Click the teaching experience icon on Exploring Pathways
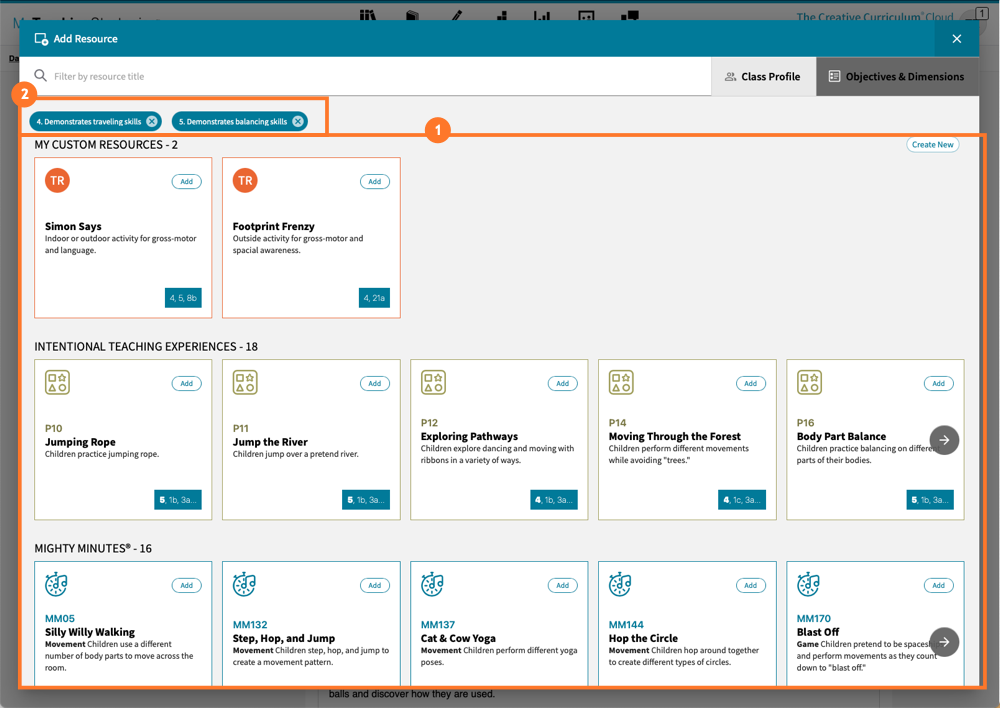The image size is (1000, 708). pyautogui.click(x=433, y=382)
